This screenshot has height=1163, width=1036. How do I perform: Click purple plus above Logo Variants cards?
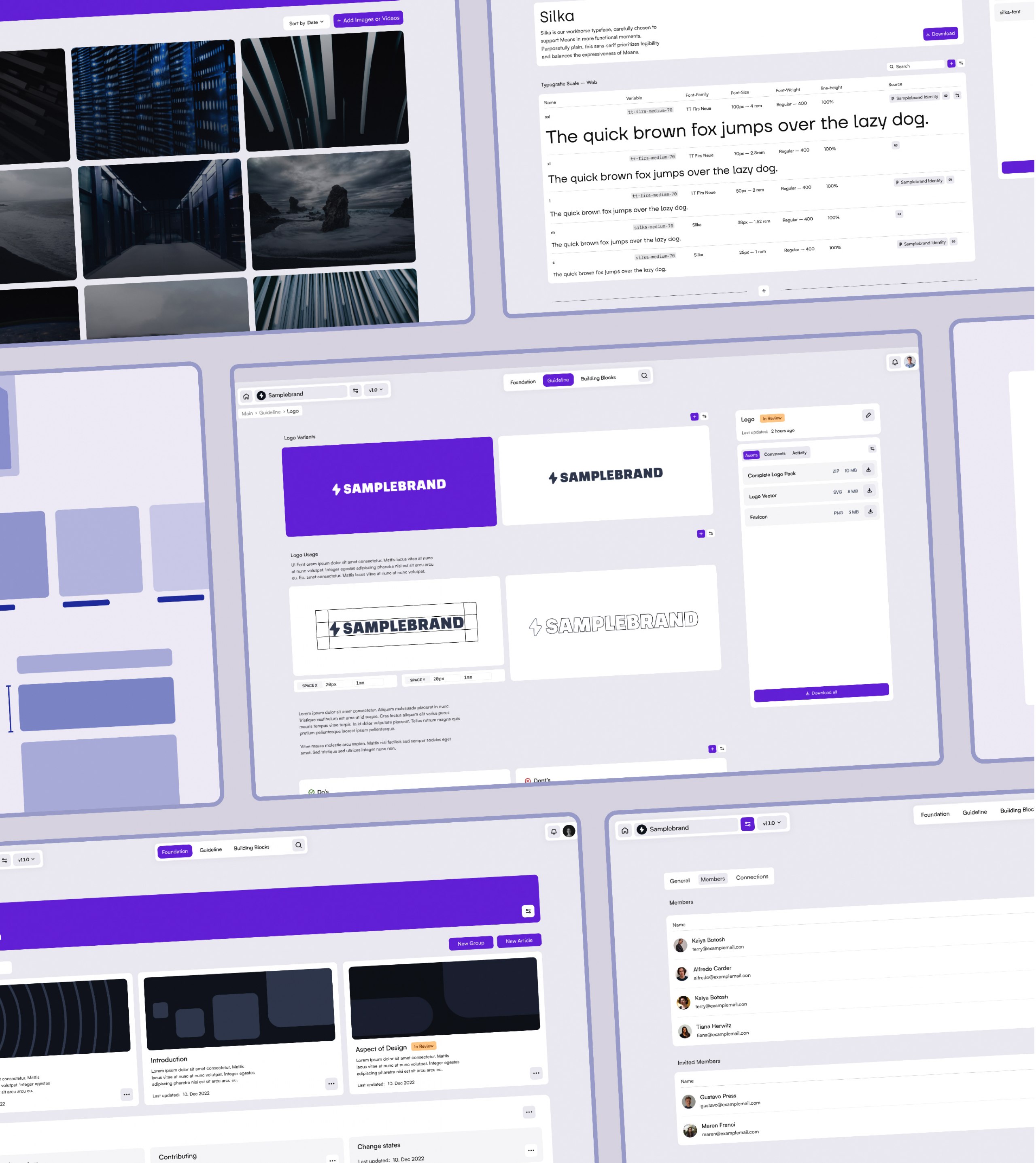coord(694,417)
